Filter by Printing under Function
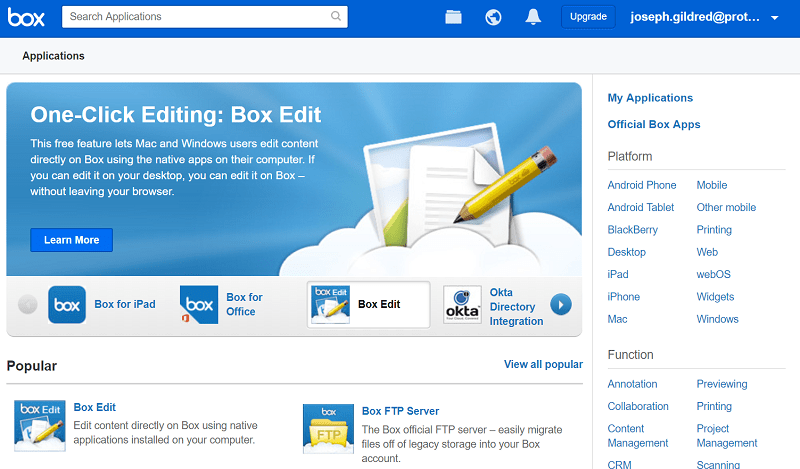Viewport: 800px width, 469px height. click(x=714, y=407)
